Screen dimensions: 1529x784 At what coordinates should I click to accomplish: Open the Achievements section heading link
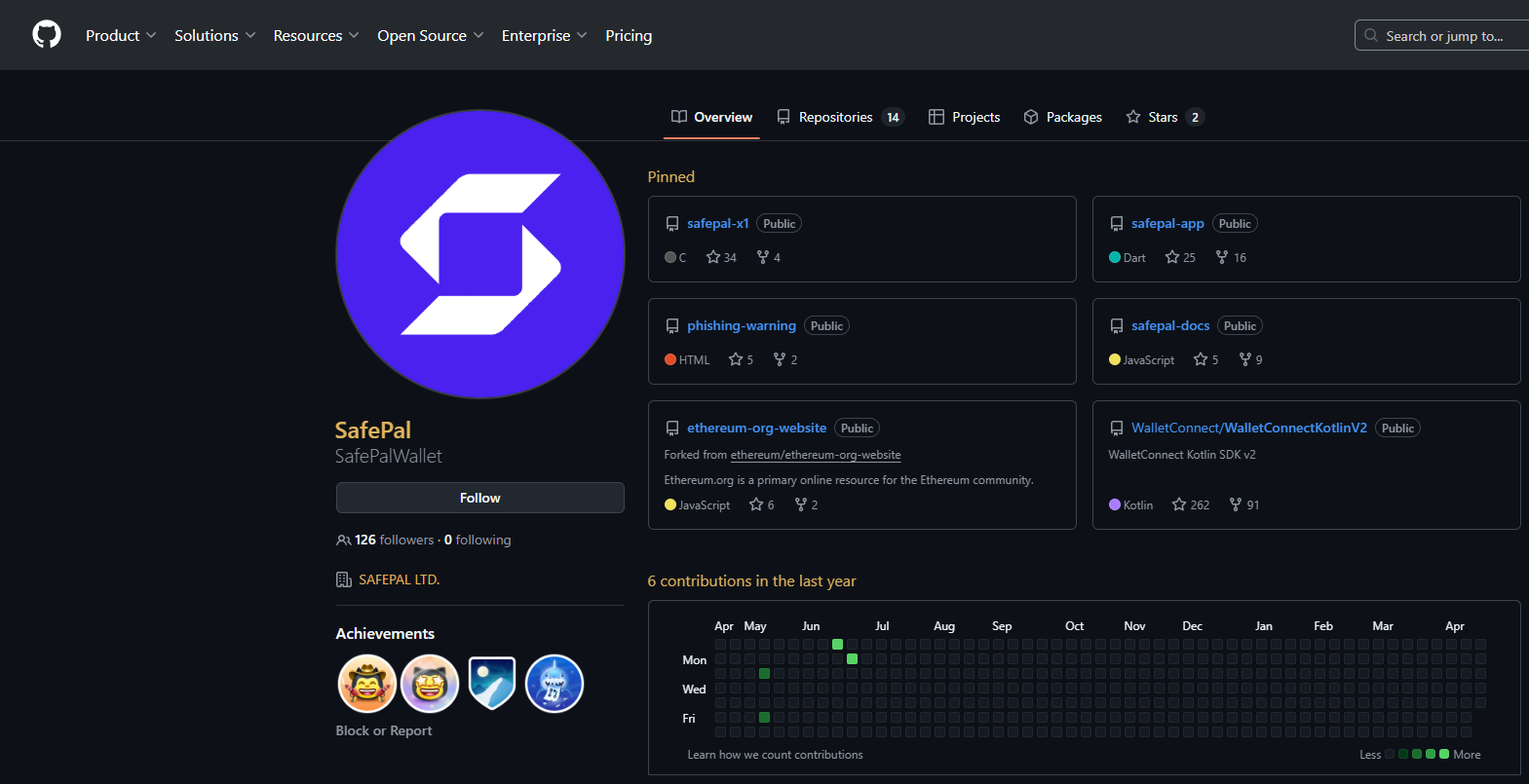point(385,633)
